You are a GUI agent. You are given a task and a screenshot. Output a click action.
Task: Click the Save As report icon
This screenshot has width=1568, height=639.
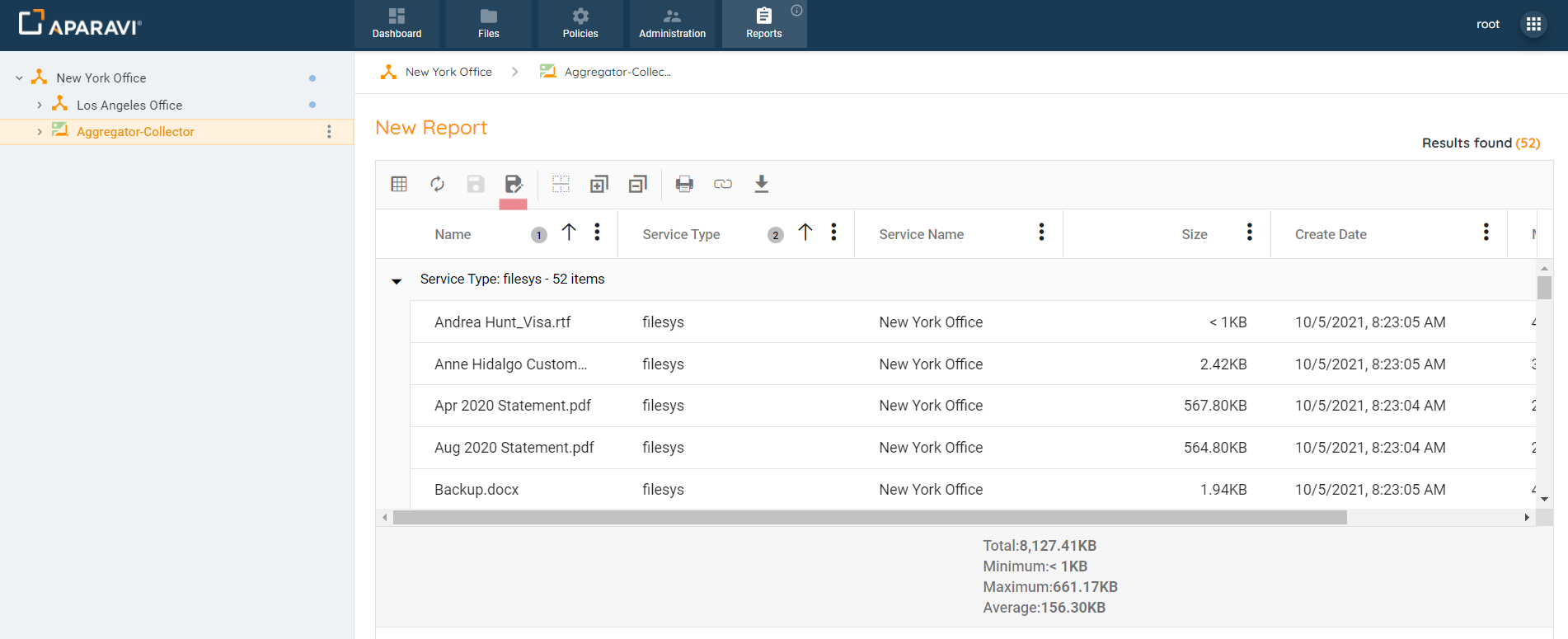coord(514,184)
